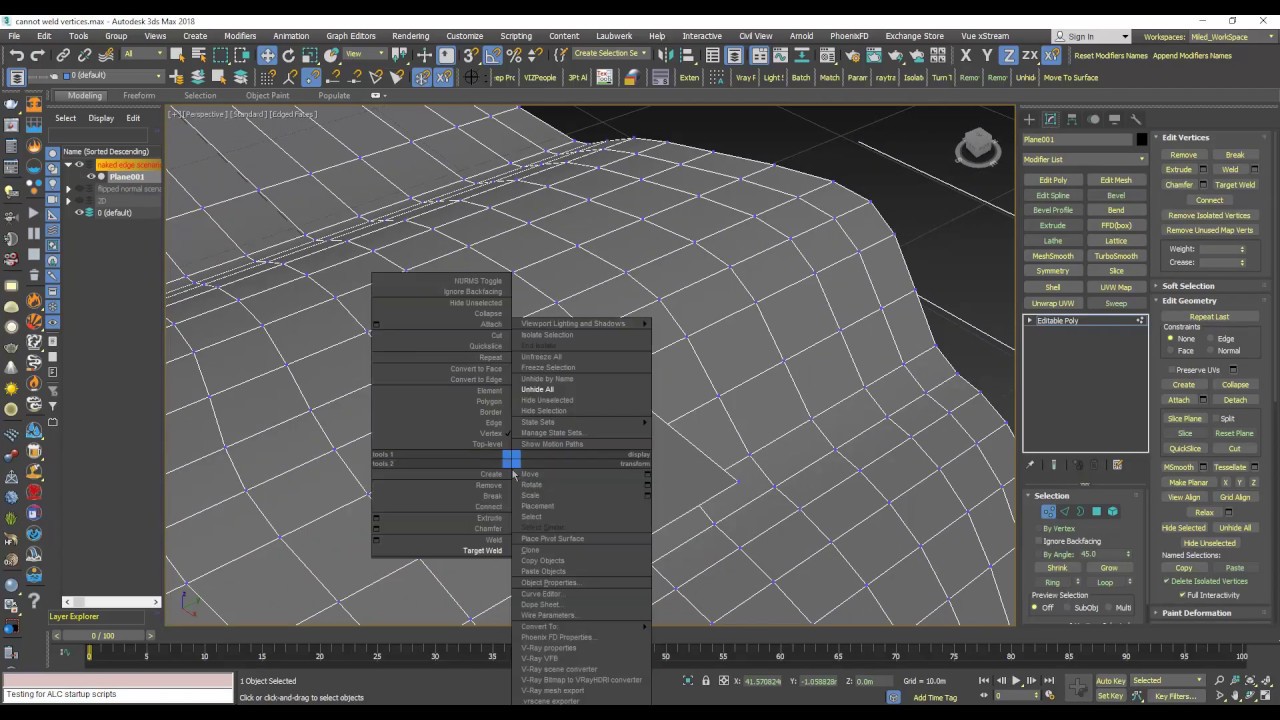1280x720 pixels.
Task: Select Edge sub-object level icon
Action: click(x=1064, y=511)
